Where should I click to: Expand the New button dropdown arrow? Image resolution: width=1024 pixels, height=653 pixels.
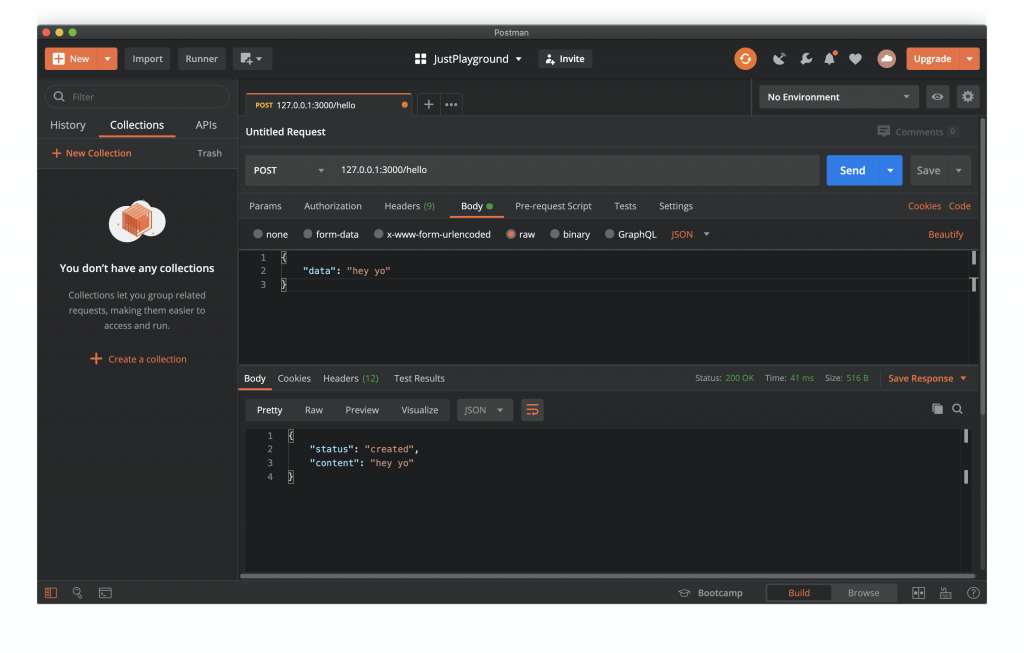click(107, 59)
